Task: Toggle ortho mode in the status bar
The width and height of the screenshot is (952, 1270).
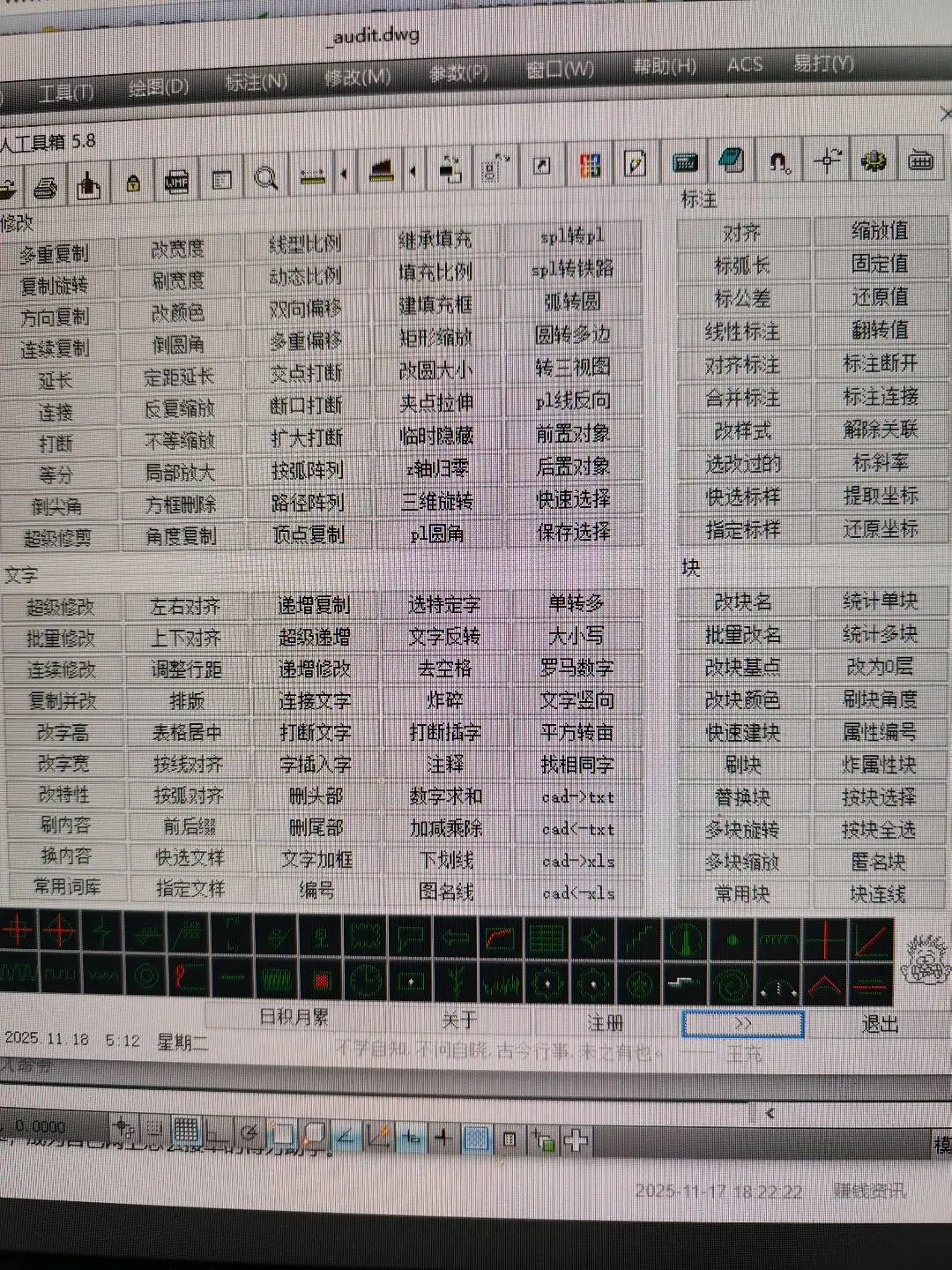Action: point(219,1135)
